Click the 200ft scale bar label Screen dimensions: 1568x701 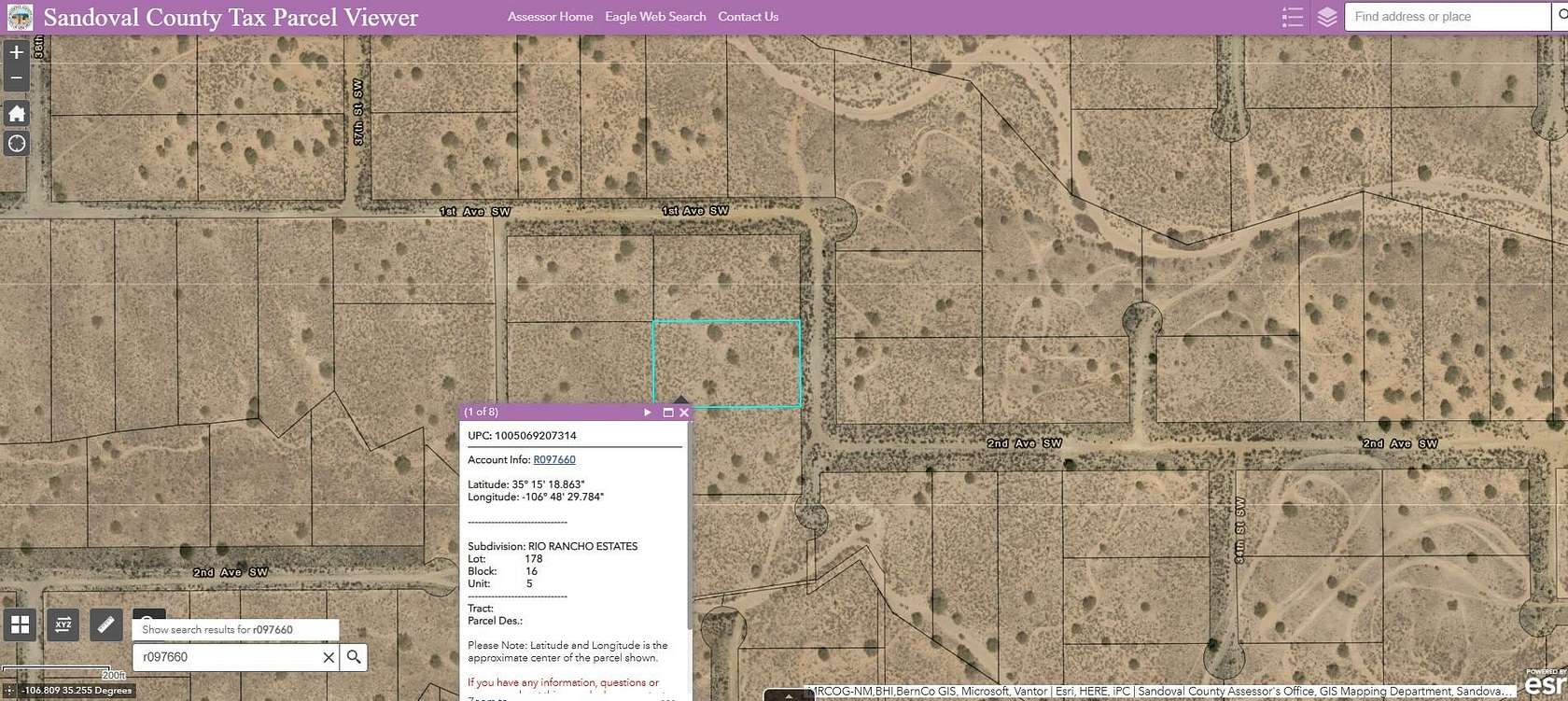(x=113, y=675)
